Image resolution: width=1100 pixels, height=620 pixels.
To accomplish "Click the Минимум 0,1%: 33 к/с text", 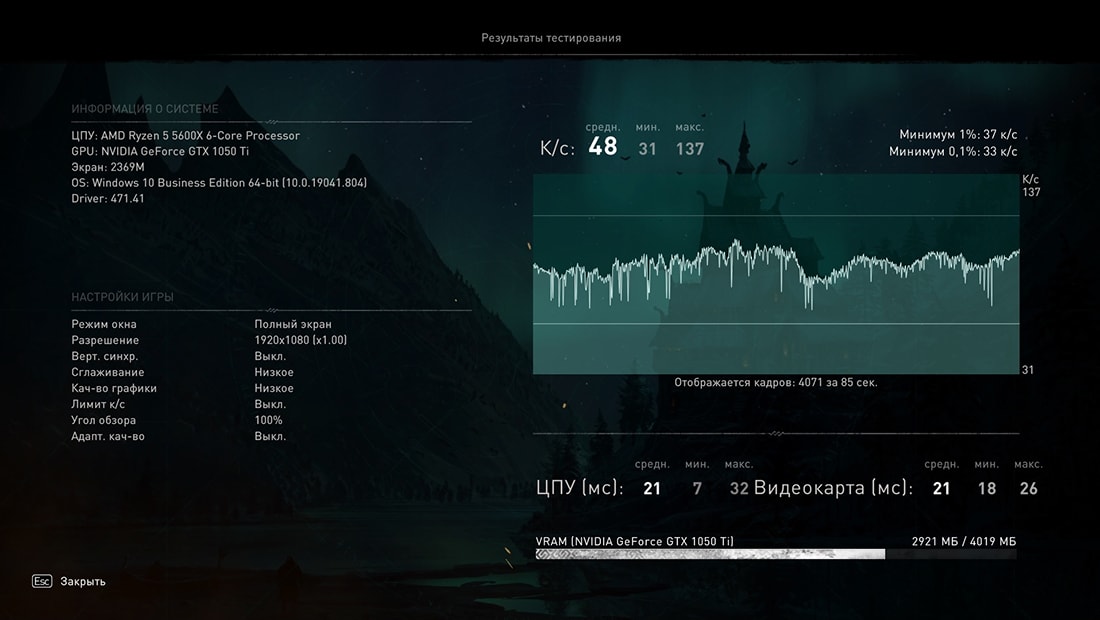I will [953, 151].
